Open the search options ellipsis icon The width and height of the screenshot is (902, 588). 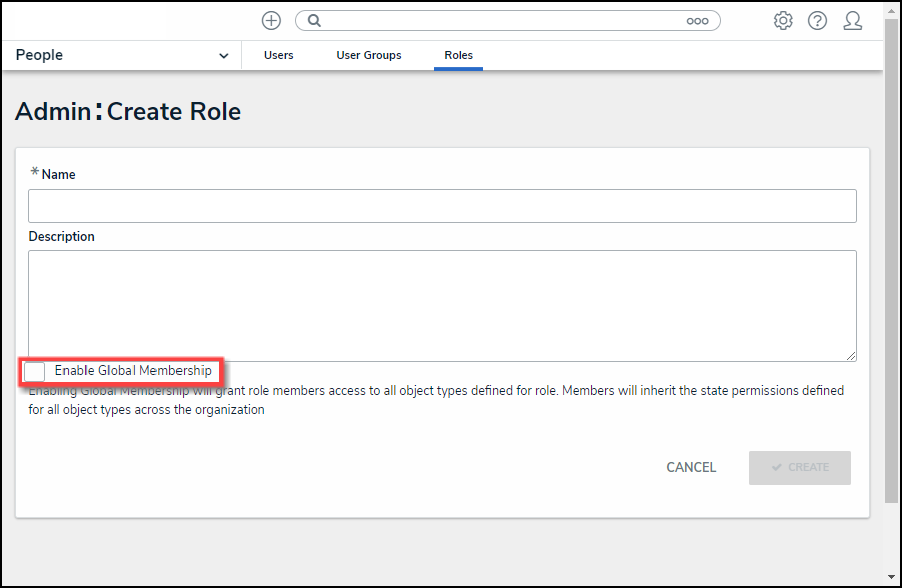coord(697,21)
